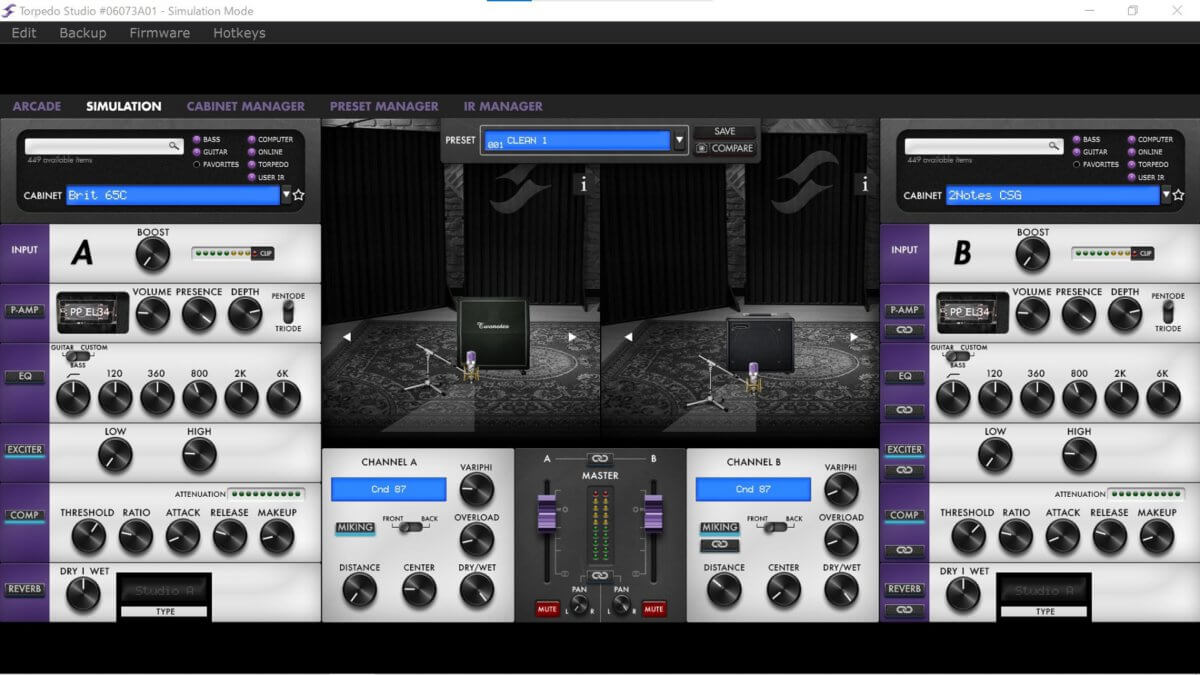The height and width of the screenshot is (675, 1200).
Task: Click the link icon under channel B MIKING
Action: tap(720, 546)
